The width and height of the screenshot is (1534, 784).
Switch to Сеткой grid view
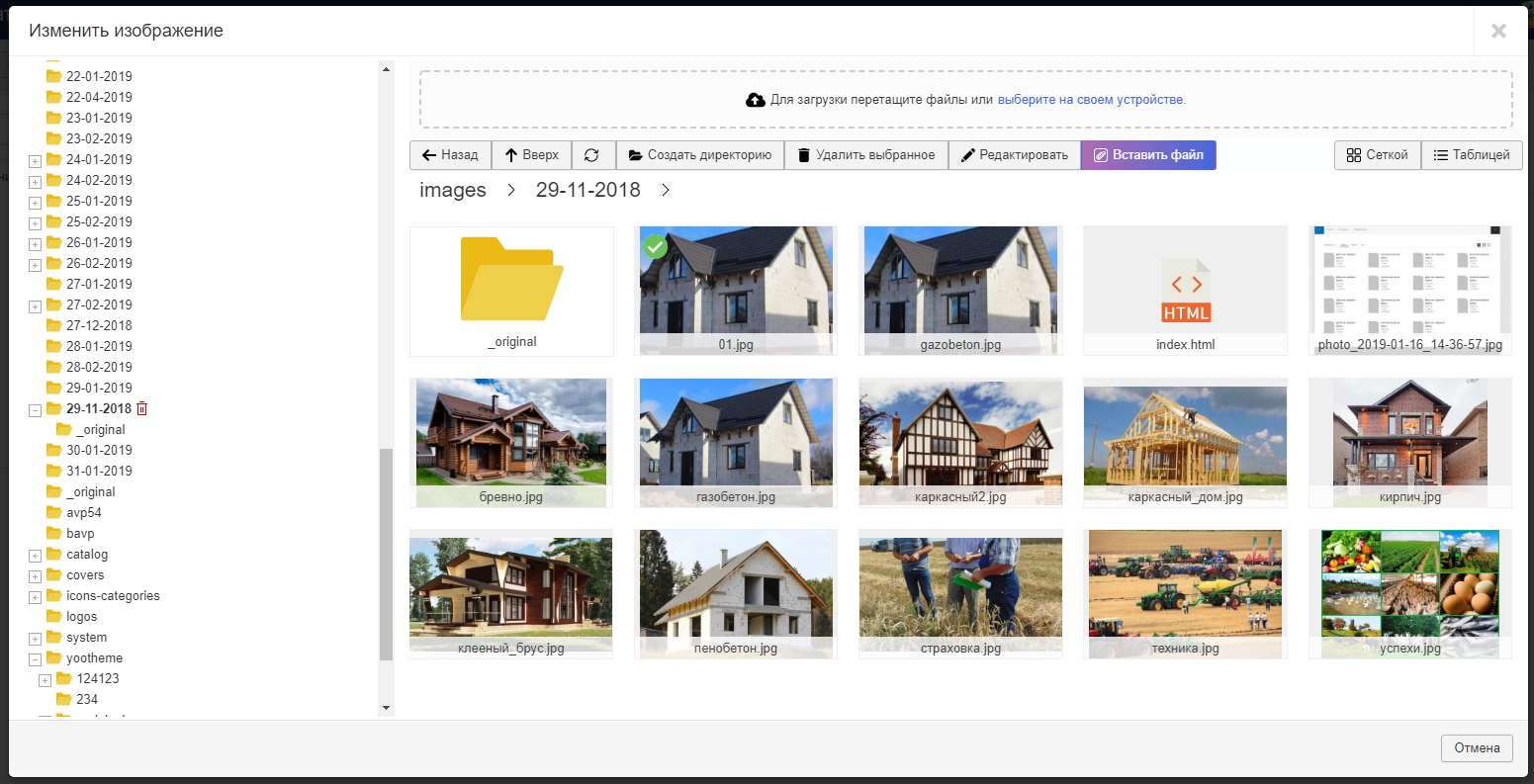(x=1378, y=155)
